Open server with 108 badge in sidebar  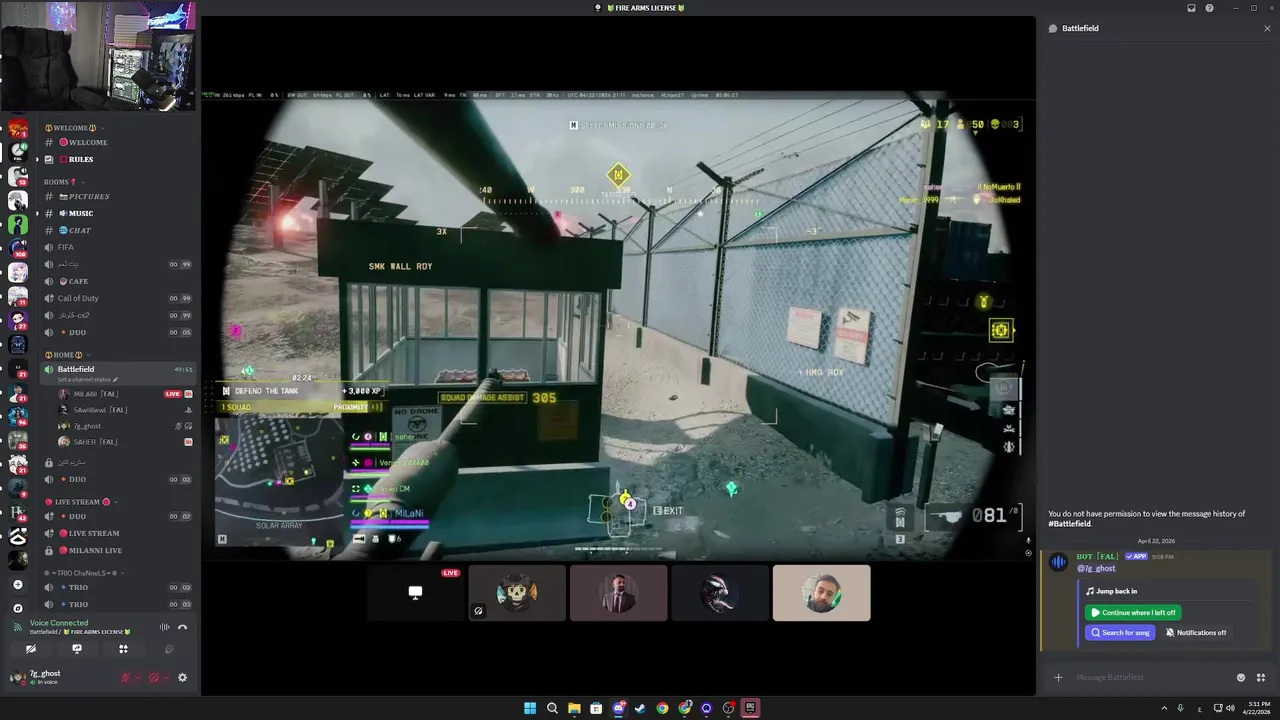point(18,248)
